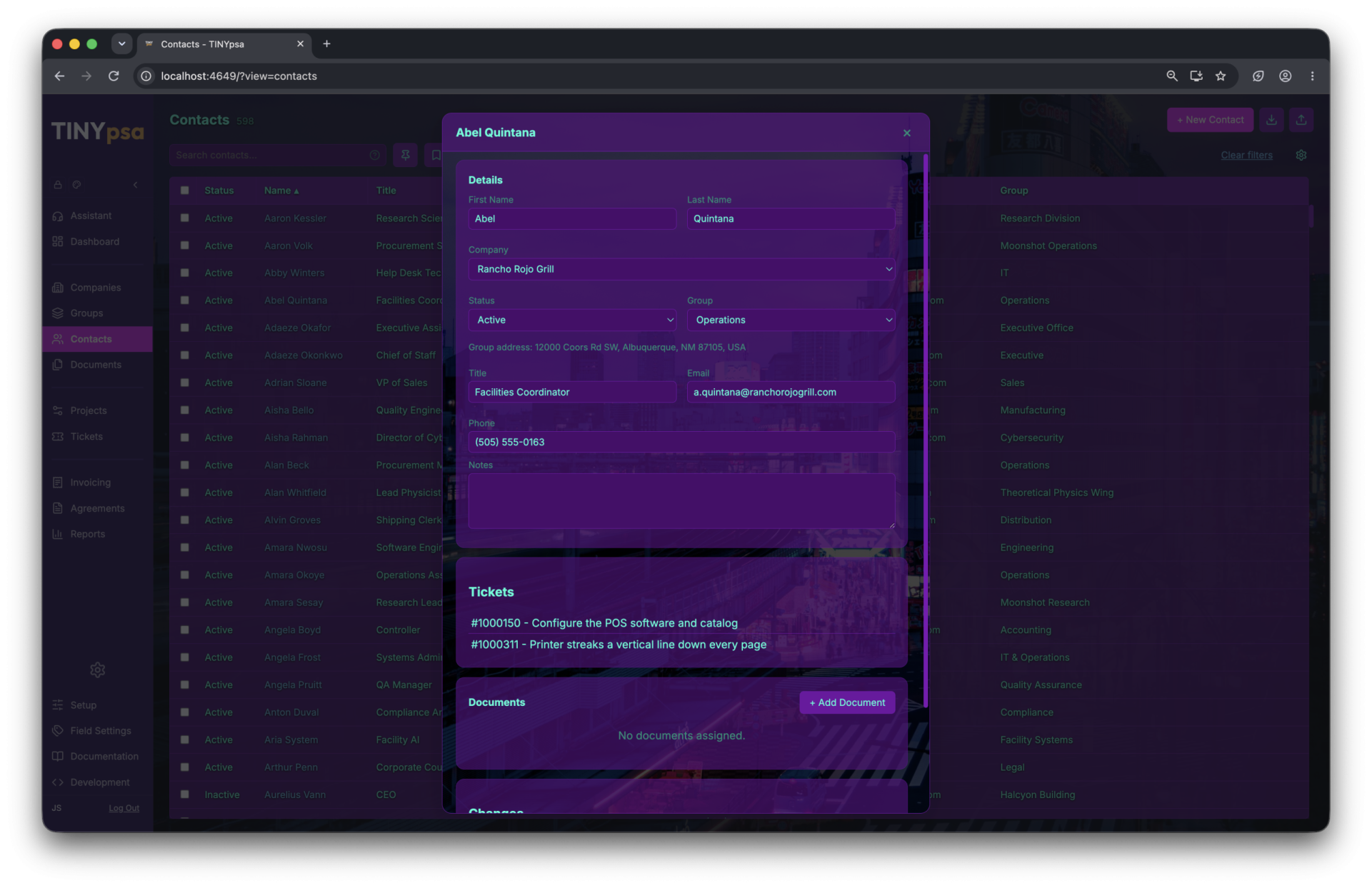Sort by the Name column header
This screenshot has width=1372, height=888.
(281, 191)
